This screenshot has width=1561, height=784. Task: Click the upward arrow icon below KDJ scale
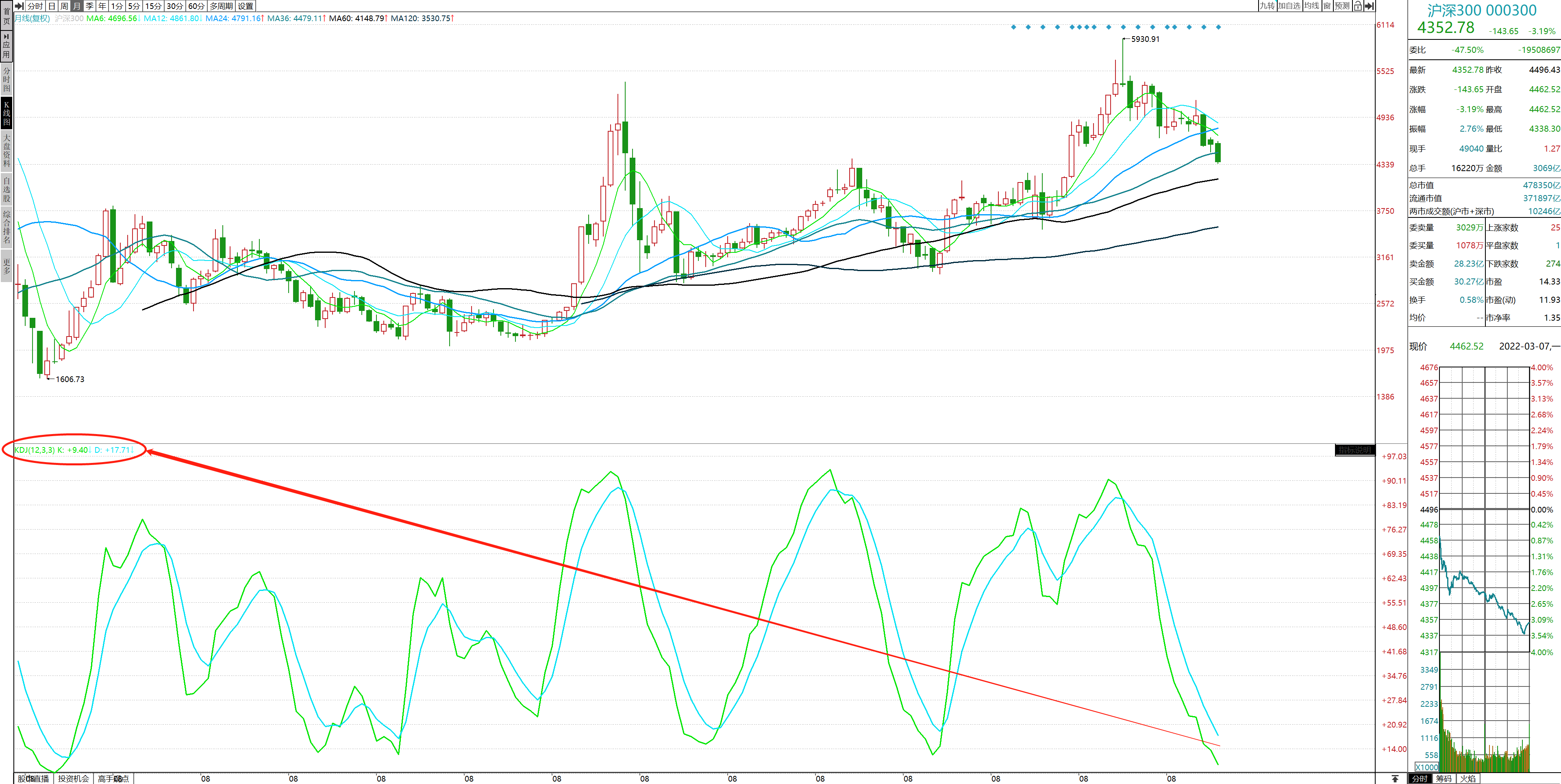click(x=1395, y=779)
